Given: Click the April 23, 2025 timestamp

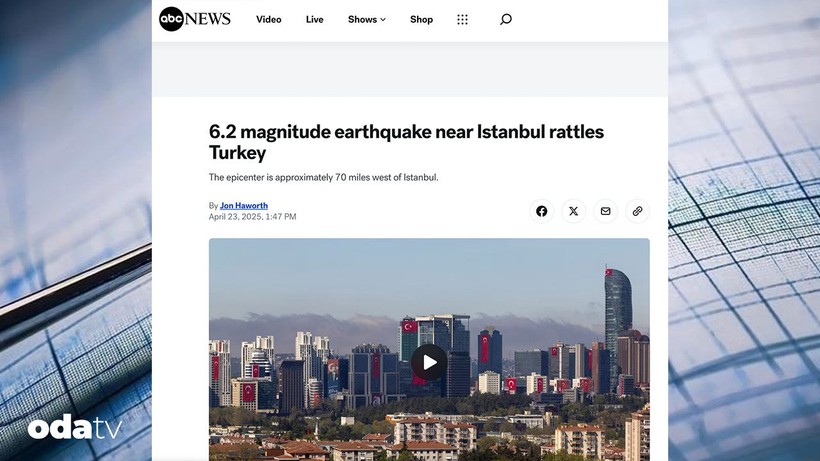Looking at the screenshot, I should [x=252, y=217].
